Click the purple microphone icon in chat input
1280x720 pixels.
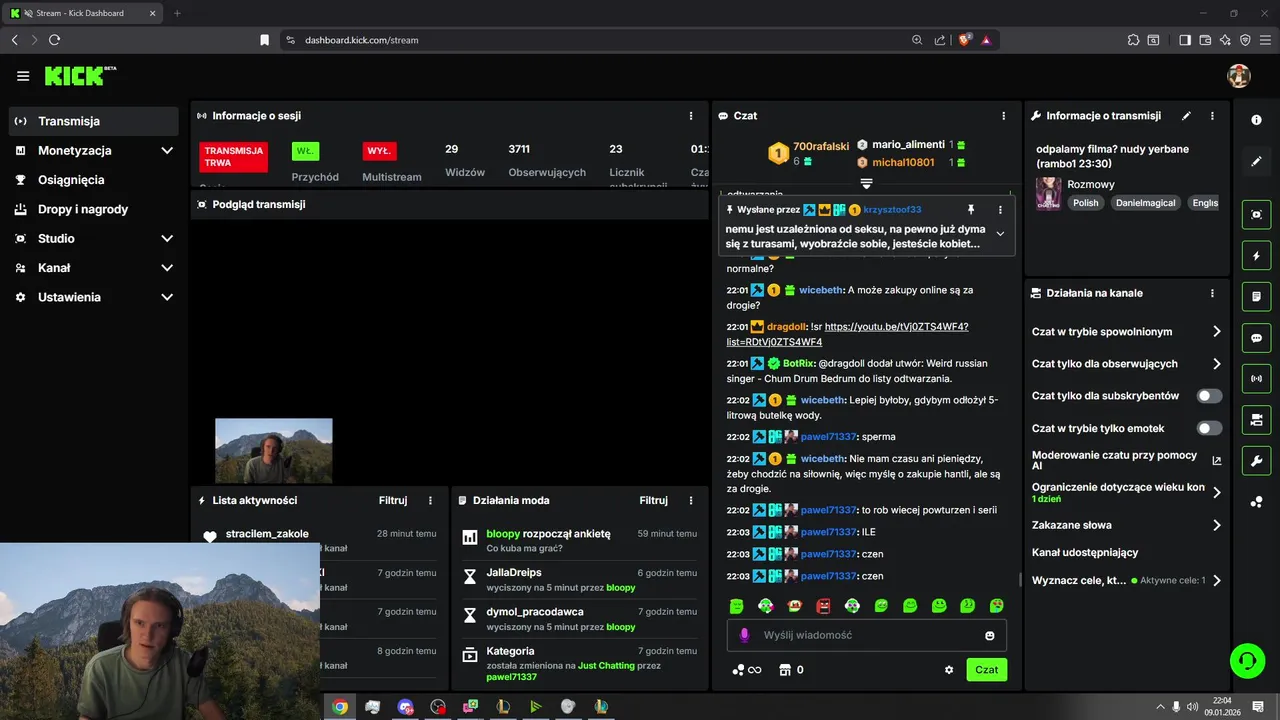coord(743,635)
